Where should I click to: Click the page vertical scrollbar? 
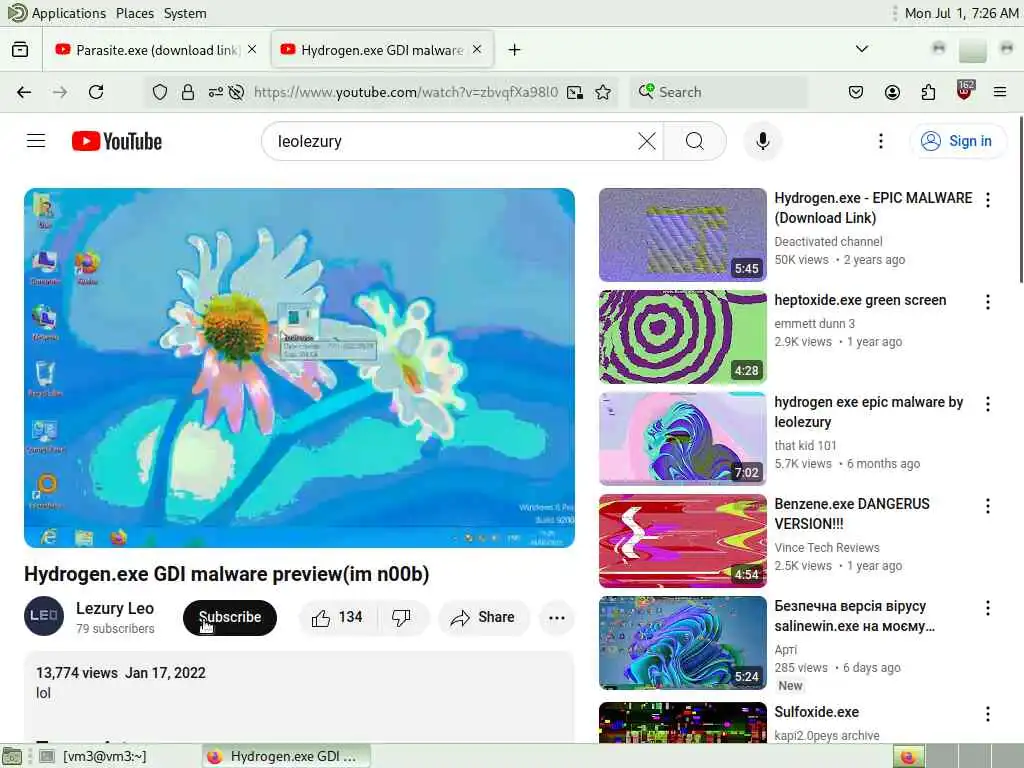1020,200
